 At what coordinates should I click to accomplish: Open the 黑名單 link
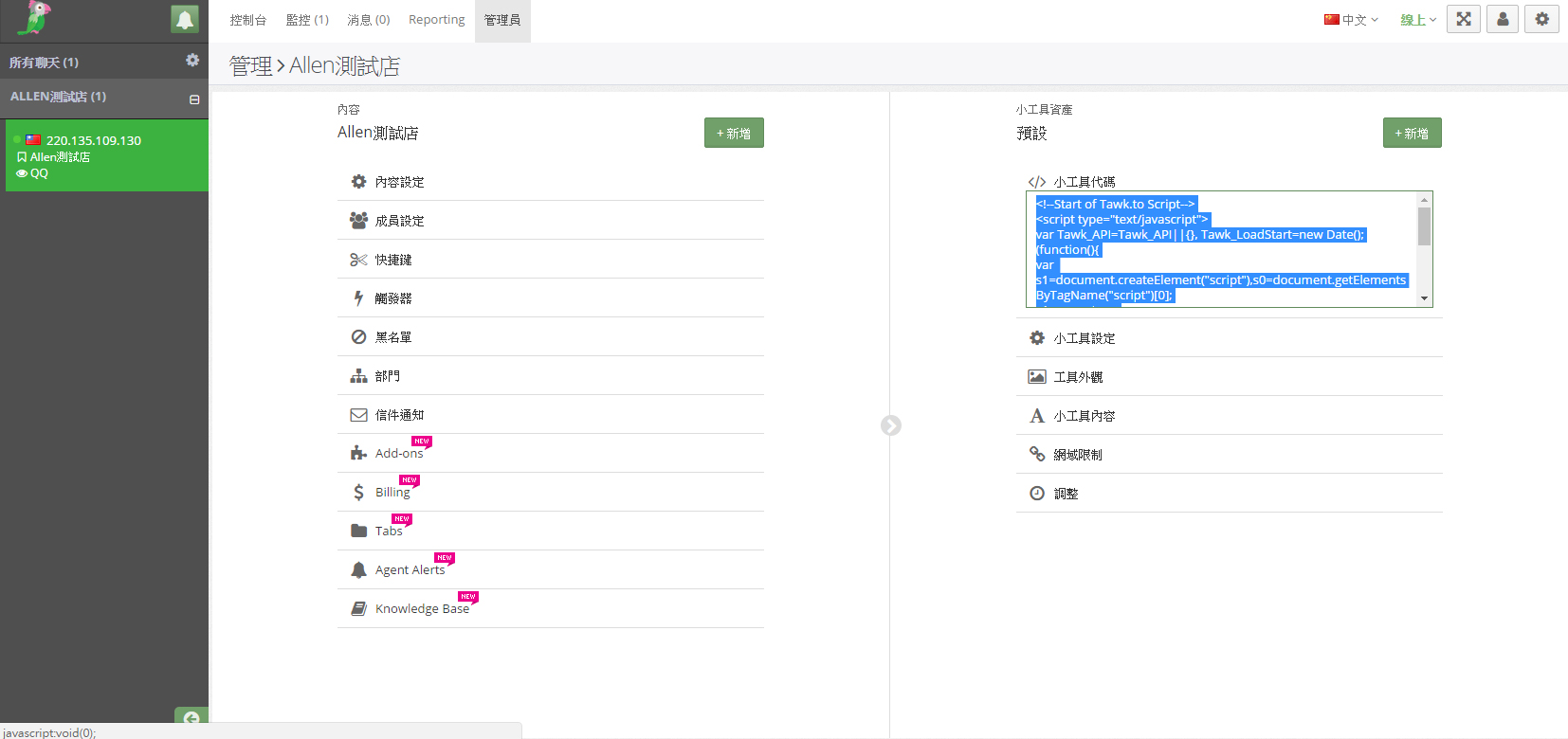pos(393,337)
